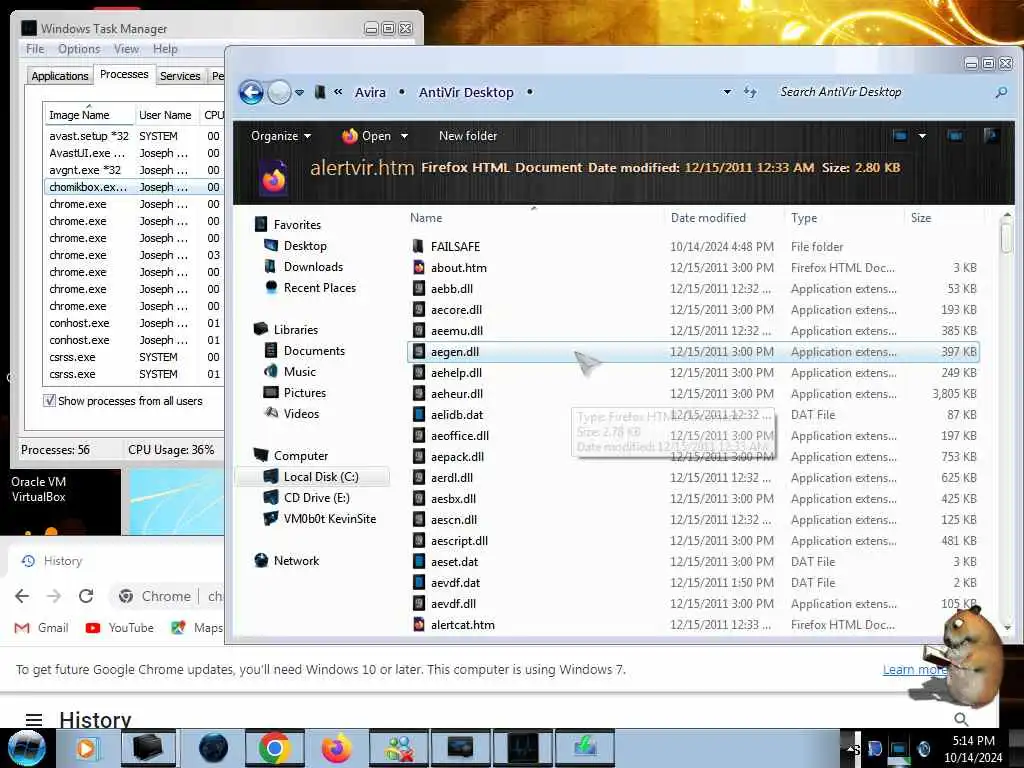
Task: Open the Pictures library
Action: click(304, 392)
